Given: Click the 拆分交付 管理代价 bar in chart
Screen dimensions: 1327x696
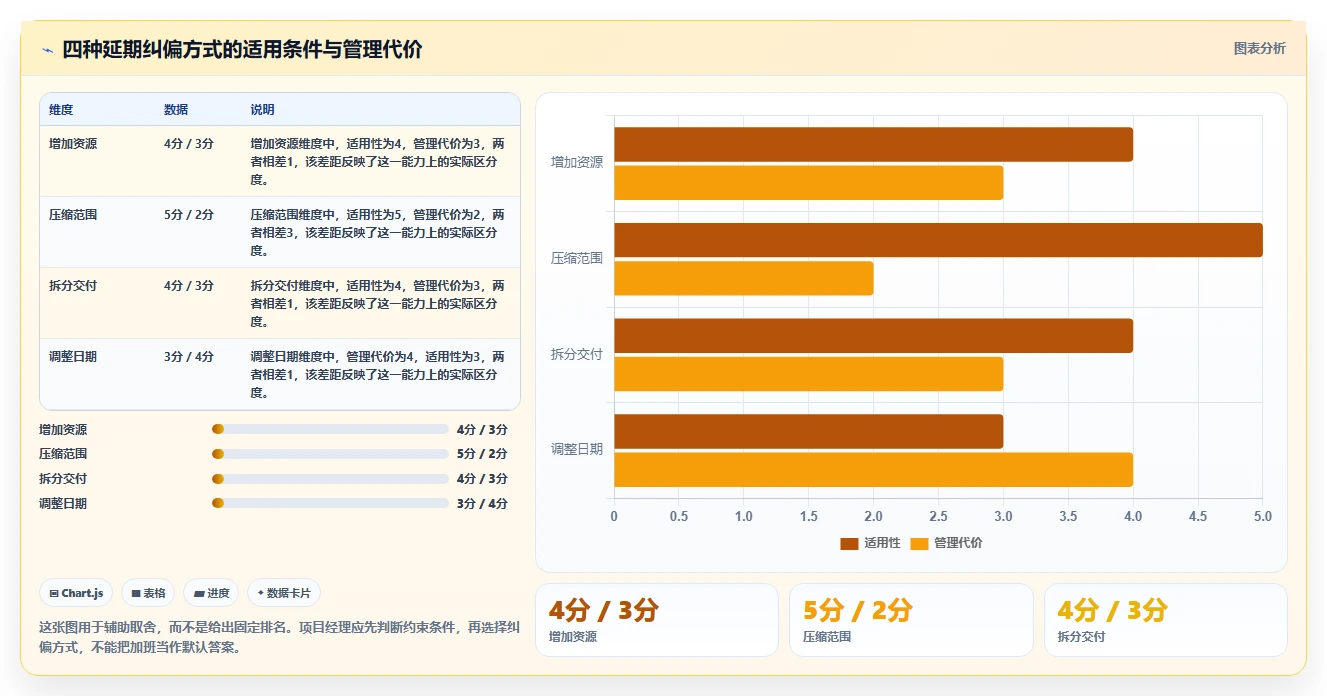Looking at the screenshot, I should coord(808,374).
